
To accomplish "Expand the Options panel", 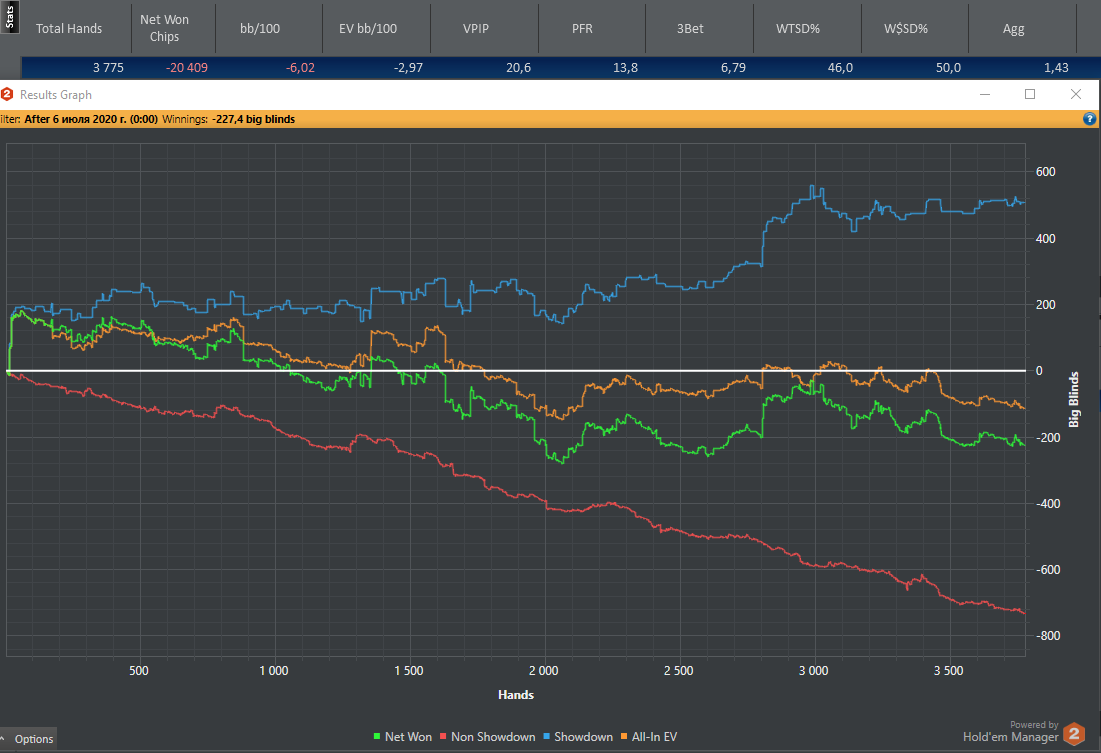I will (x=28, y=739).
